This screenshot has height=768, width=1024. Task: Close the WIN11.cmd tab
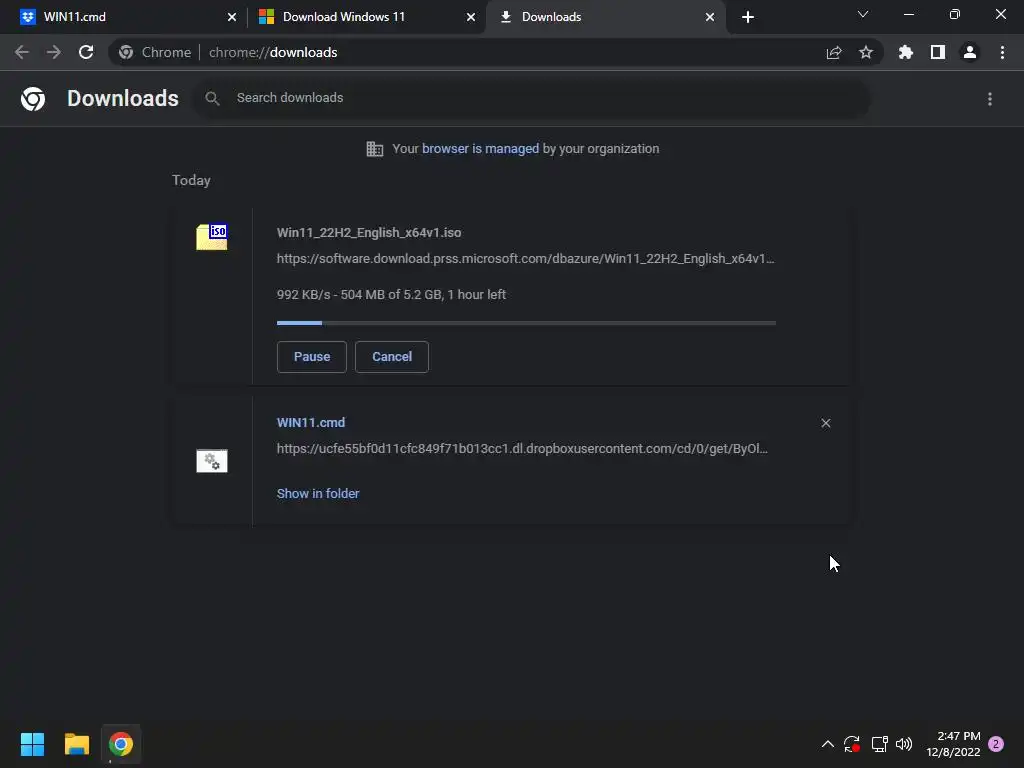[232, 17]
